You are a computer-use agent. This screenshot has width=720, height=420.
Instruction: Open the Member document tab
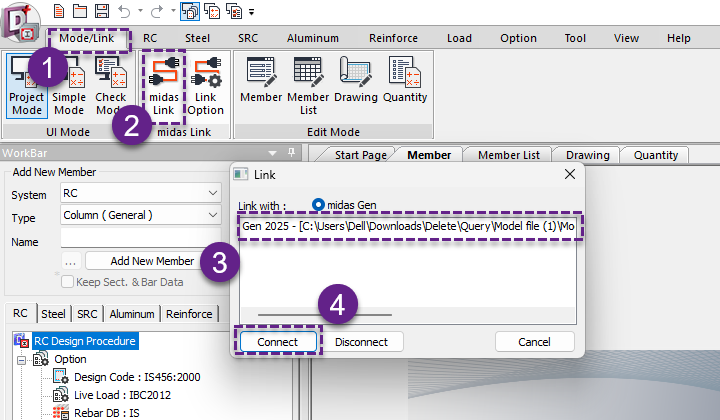[x=429, y=155]
